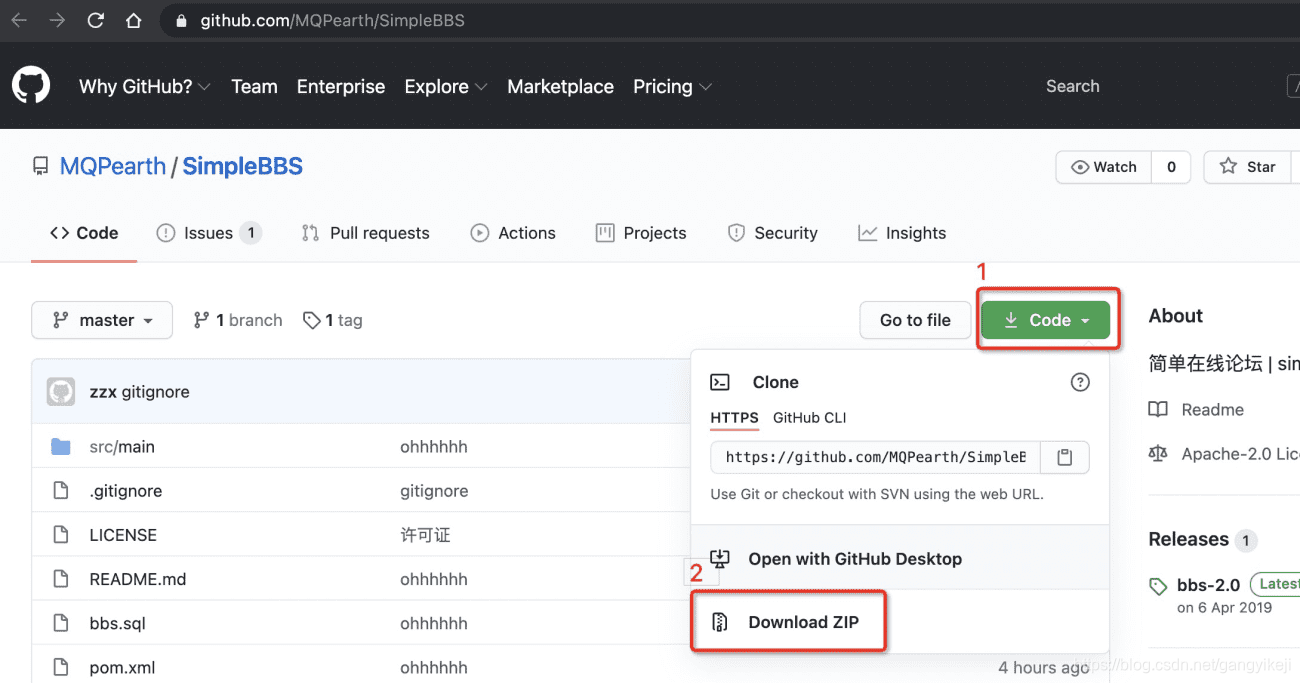Click the zzx committer avatar
Viewport: 1300px width, 683px height.
61,392
